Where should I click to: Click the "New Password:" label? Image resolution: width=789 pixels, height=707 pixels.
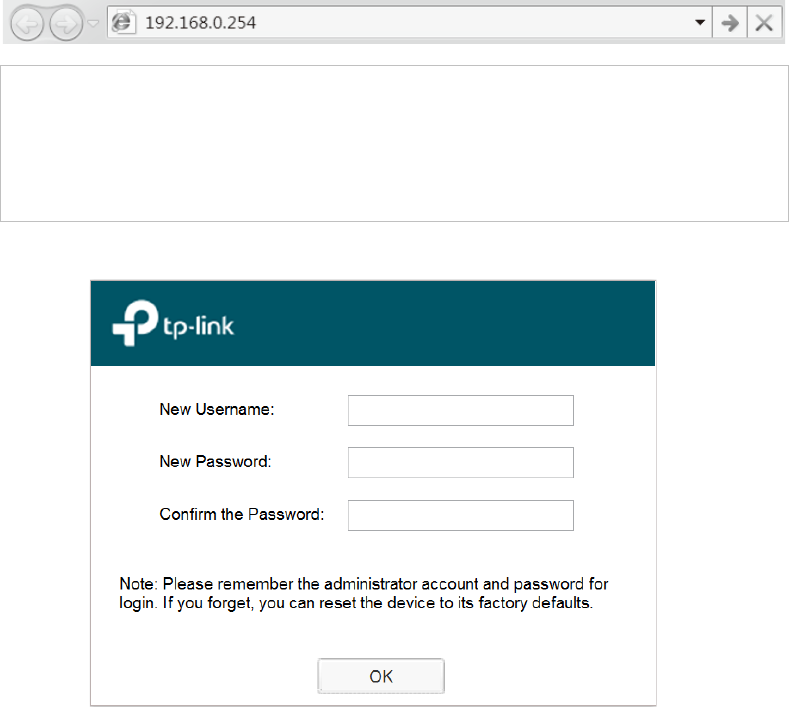pos(215,461)
